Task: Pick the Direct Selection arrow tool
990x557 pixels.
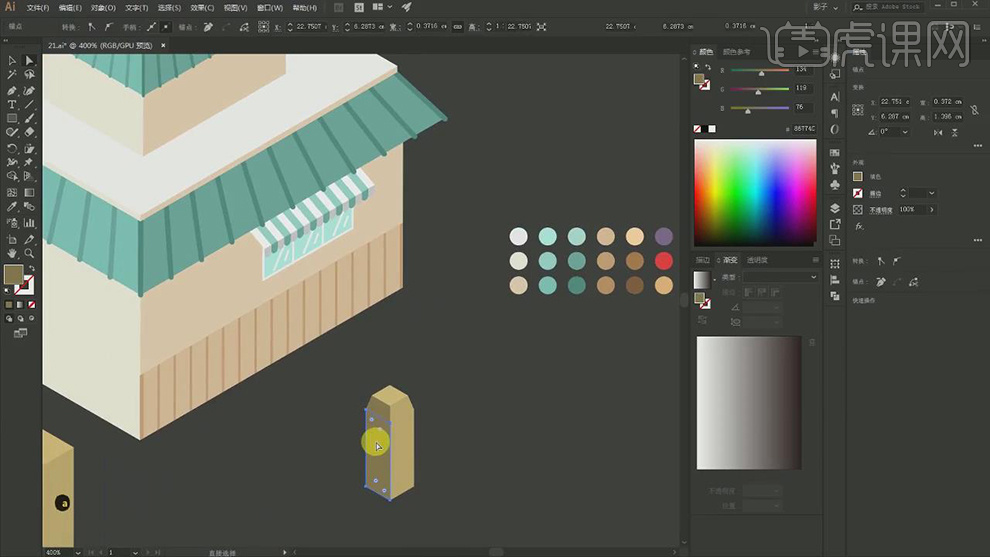Action: pyautogui.click(x=29, y=61)
